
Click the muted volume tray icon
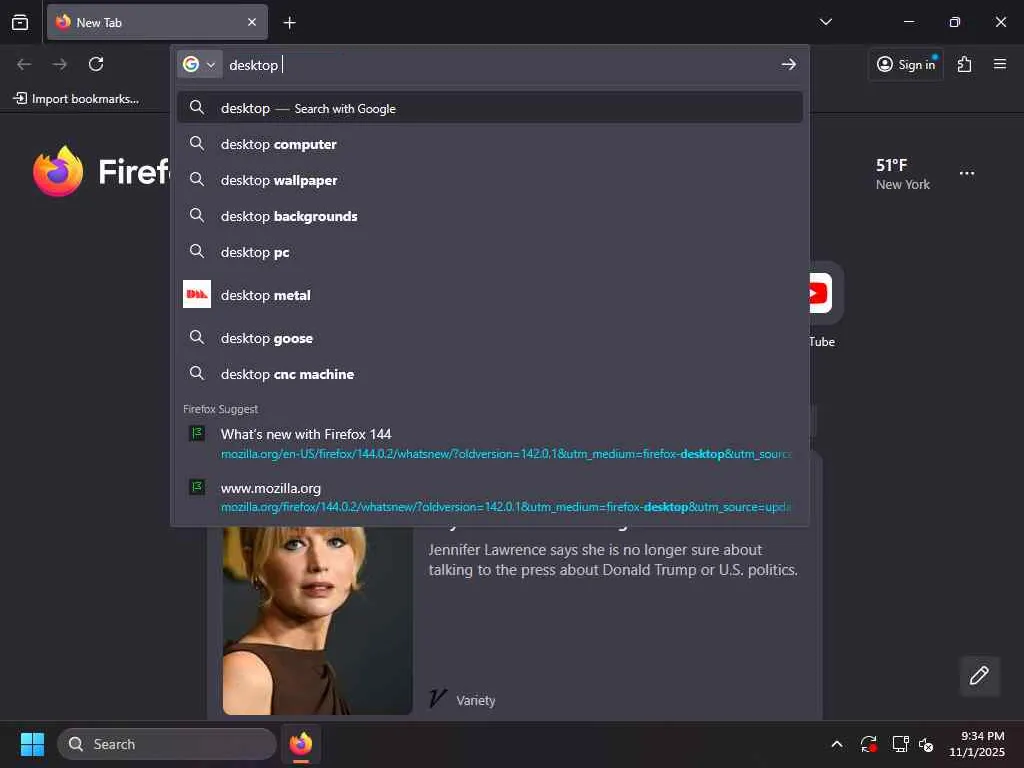tap(926, 744)
